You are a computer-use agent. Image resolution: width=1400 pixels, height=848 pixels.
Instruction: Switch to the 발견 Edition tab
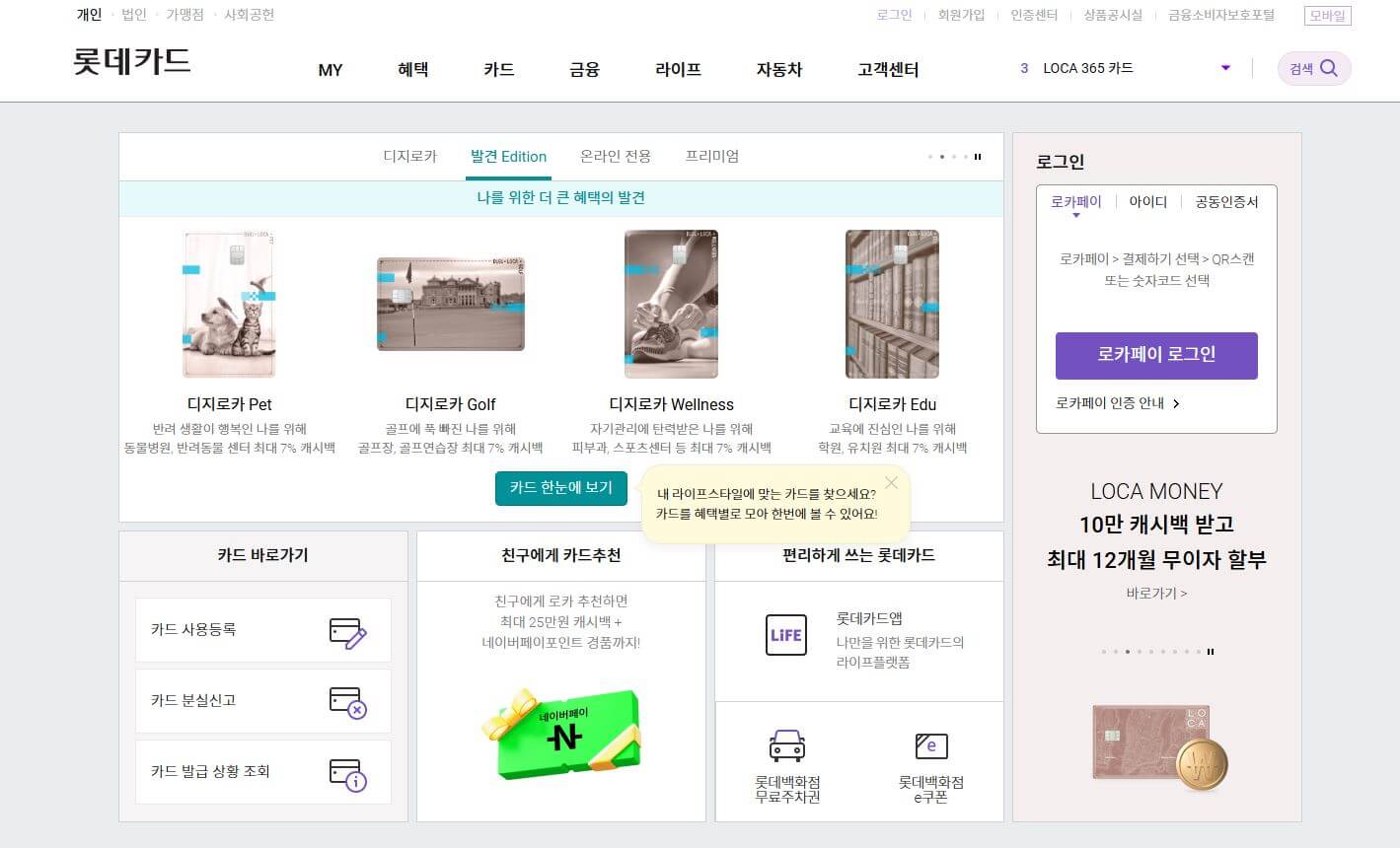(508, 156)
